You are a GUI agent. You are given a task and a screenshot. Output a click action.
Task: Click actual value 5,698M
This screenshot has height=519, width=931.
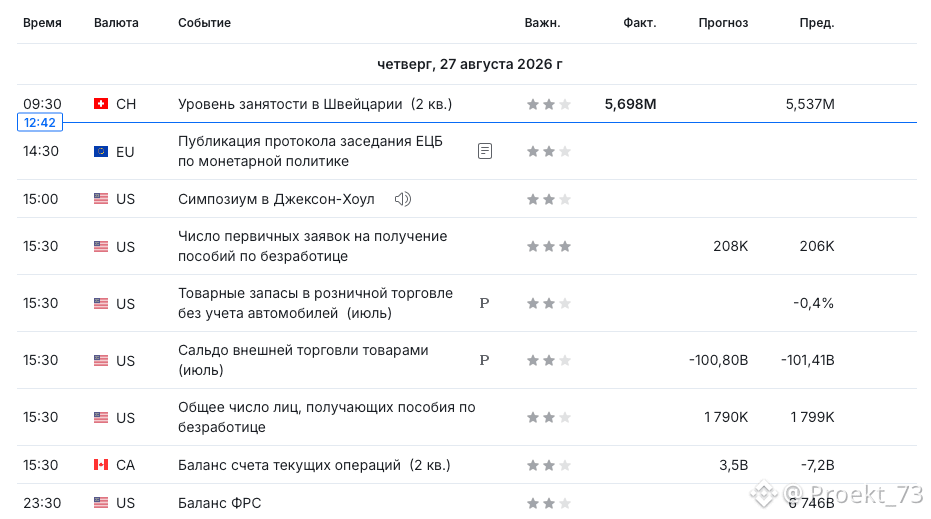pos(631,105)
